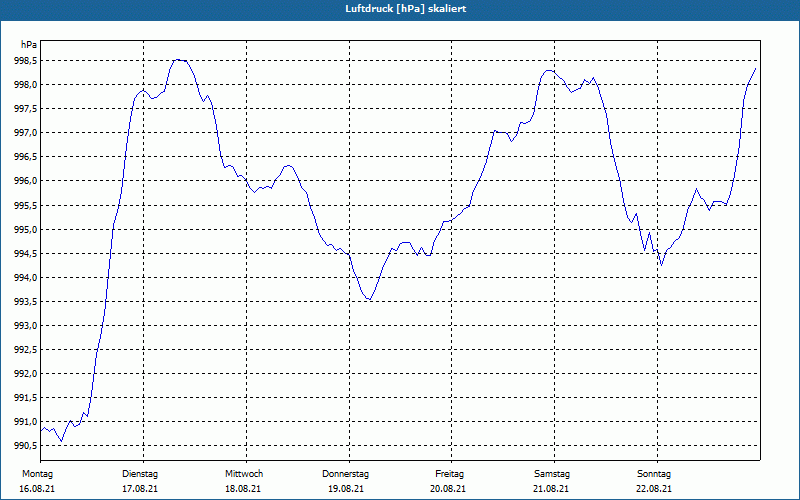Click the 996,5 axis value
The width and height of the screenshot is (800, 500).
(x=24, y=157)
